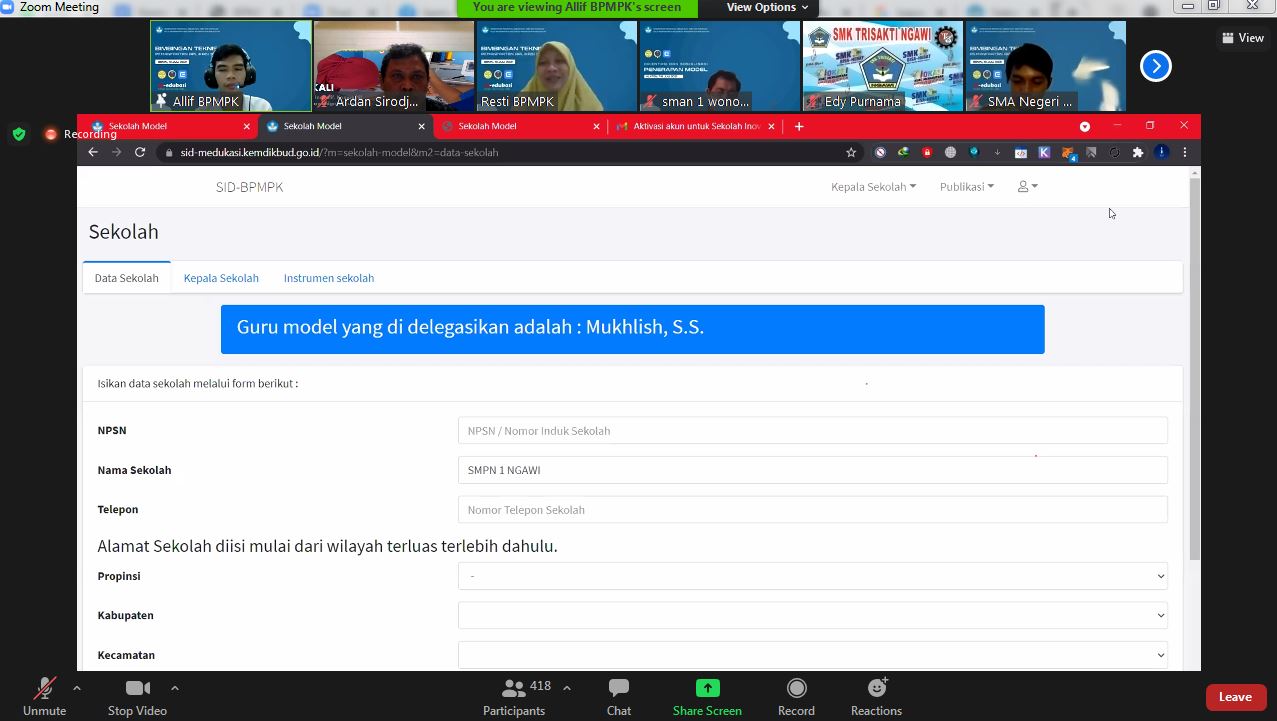Leave the meeting
This screenshot has width=1277, height=721.
click(x=1235, y=697)
